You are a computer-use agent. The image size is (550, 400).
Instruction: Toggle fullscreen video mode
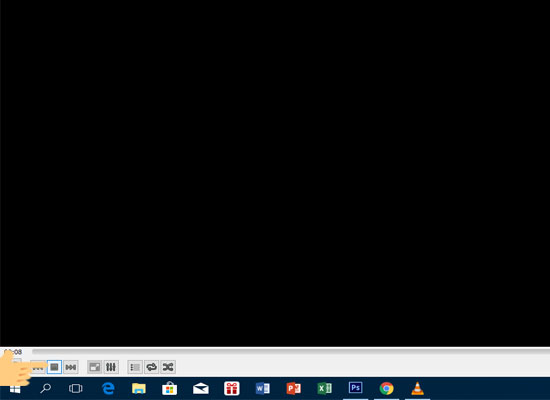coord(94,367)
